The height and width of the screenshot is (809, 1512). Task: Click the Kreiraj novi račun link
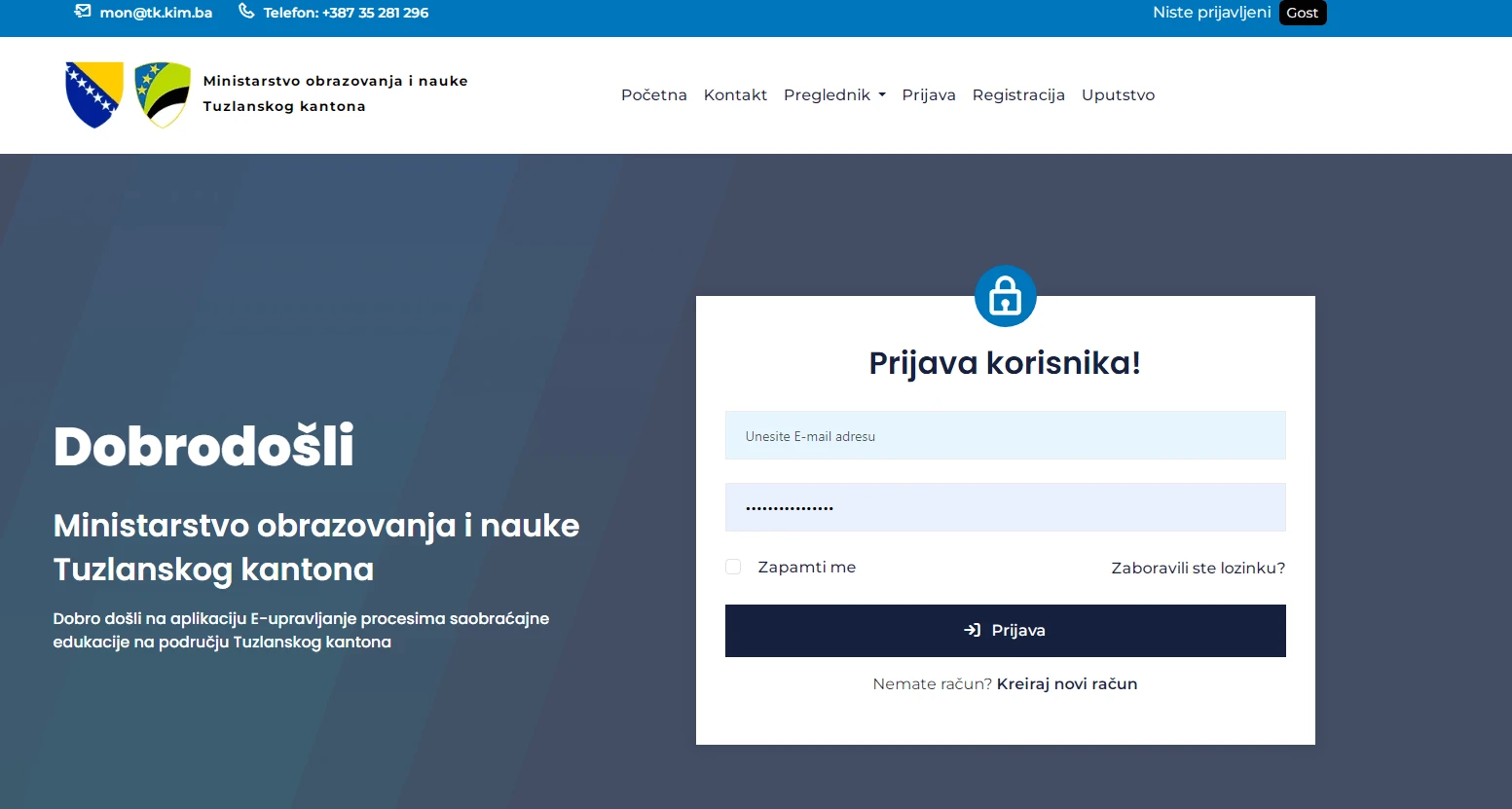[1066, 683]
